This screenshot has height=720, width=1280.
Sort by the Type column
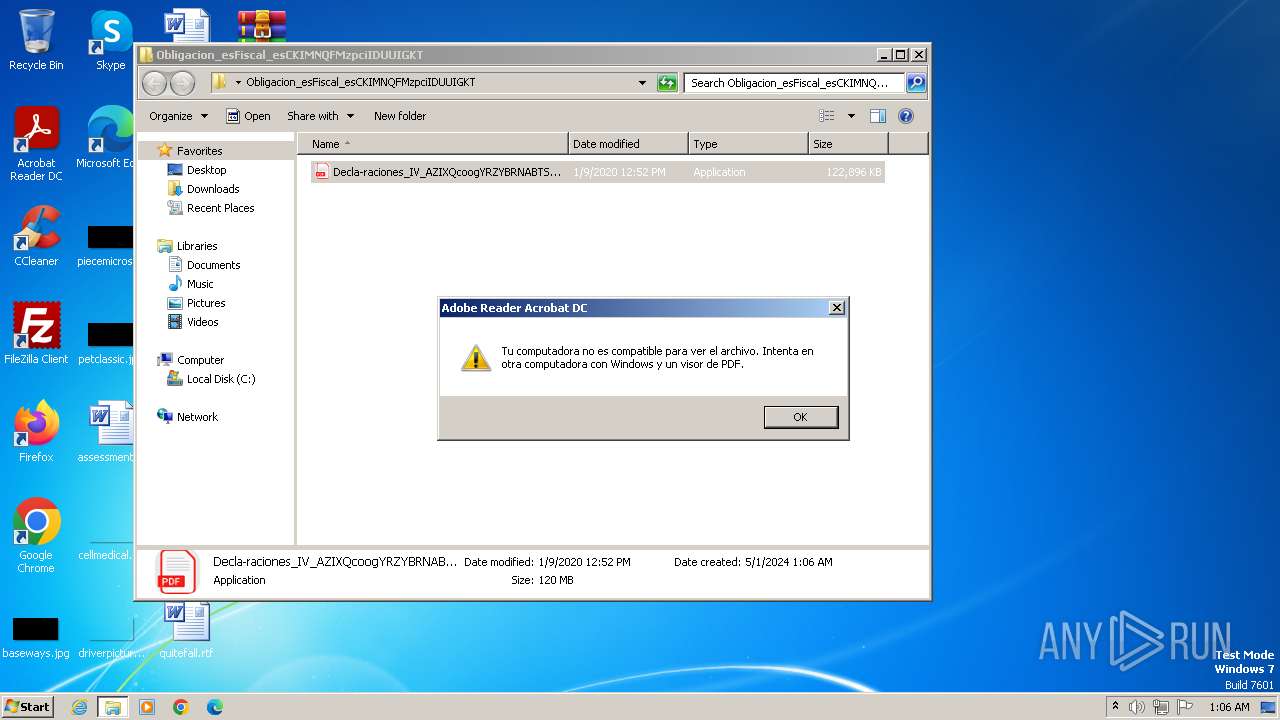[x=748, y=144]
